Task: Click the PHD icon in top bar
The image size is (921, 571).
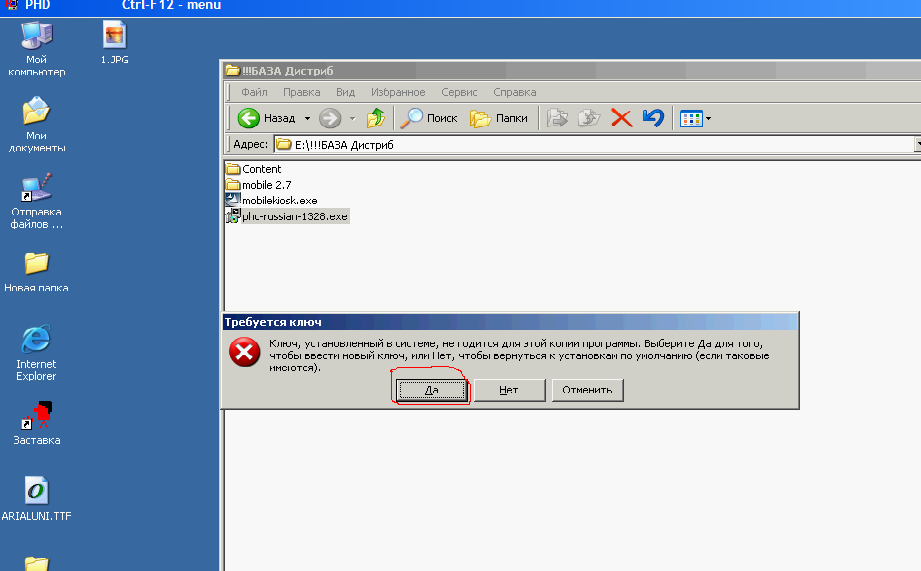Action: click(x=12, y=5)
